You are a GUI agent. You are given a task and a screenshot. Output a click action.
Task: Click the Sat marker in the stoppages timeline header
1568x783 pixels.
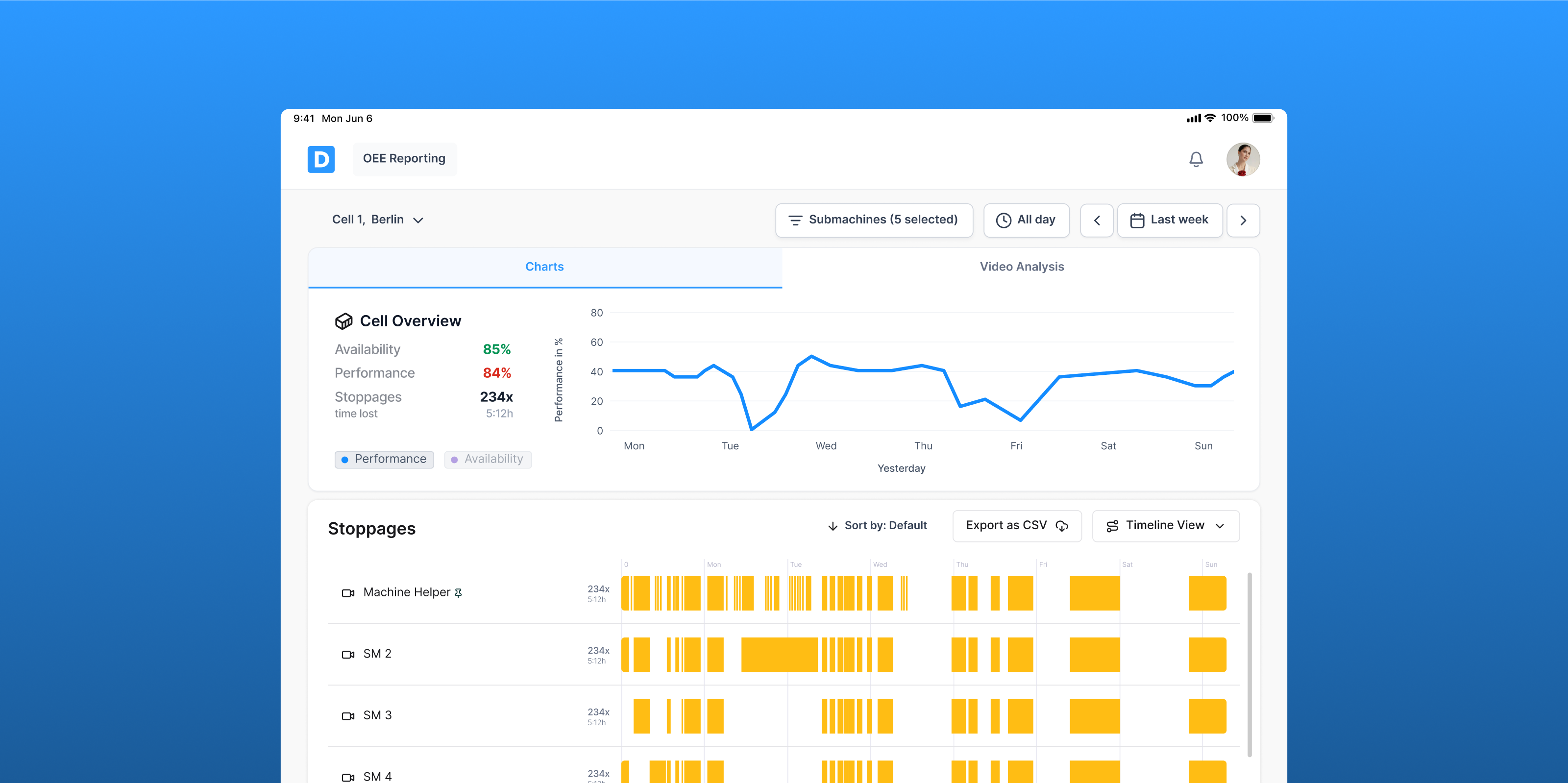tap(1127, 564)
